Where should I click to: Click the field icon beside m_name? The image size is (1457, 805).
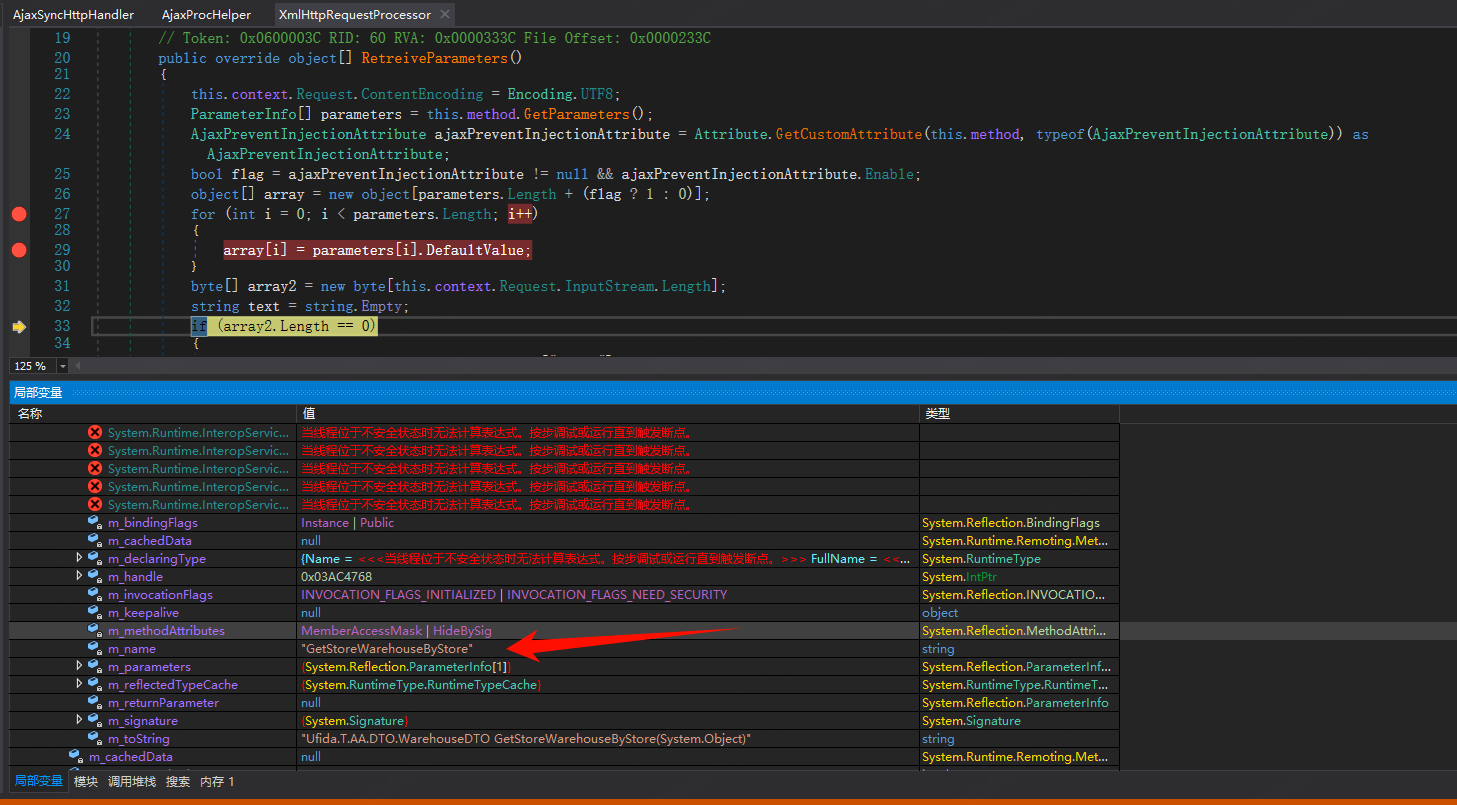tap(94, 649)
